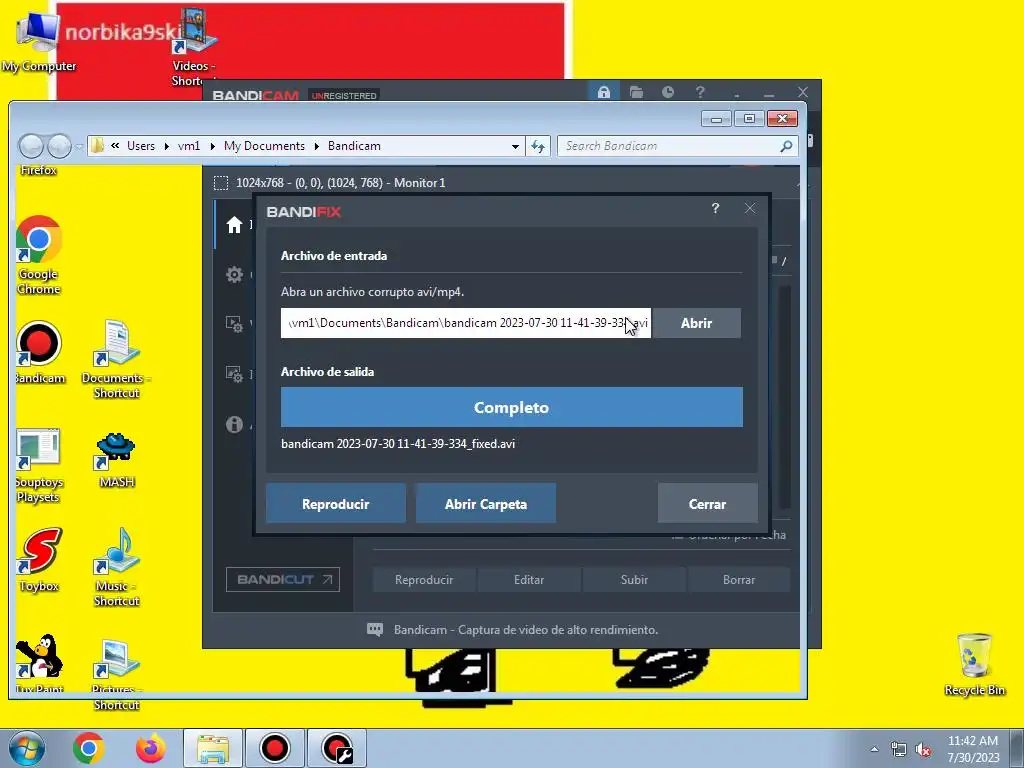Screen dimensions: 1024x768
Task: Click the Bandicam title bar help question mark
Action: click(700, 92)
